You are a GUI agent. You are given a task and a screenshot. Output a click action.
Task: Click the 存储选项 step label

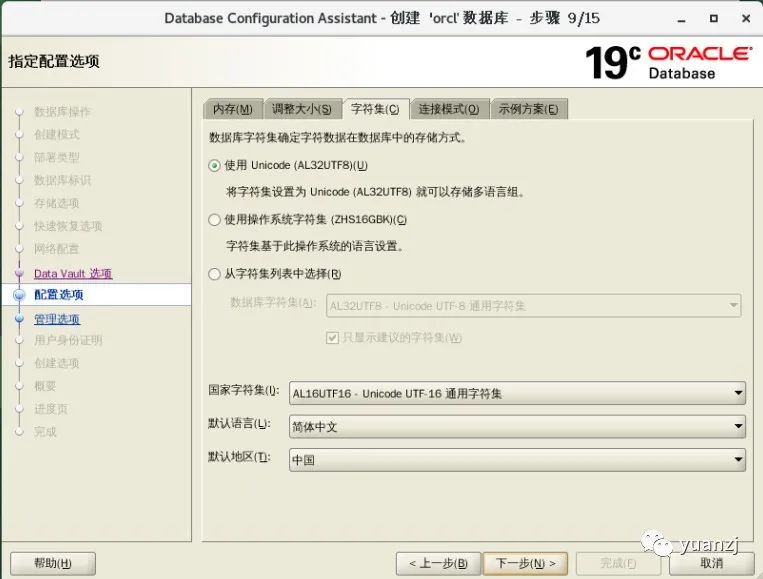click(56, 203)
